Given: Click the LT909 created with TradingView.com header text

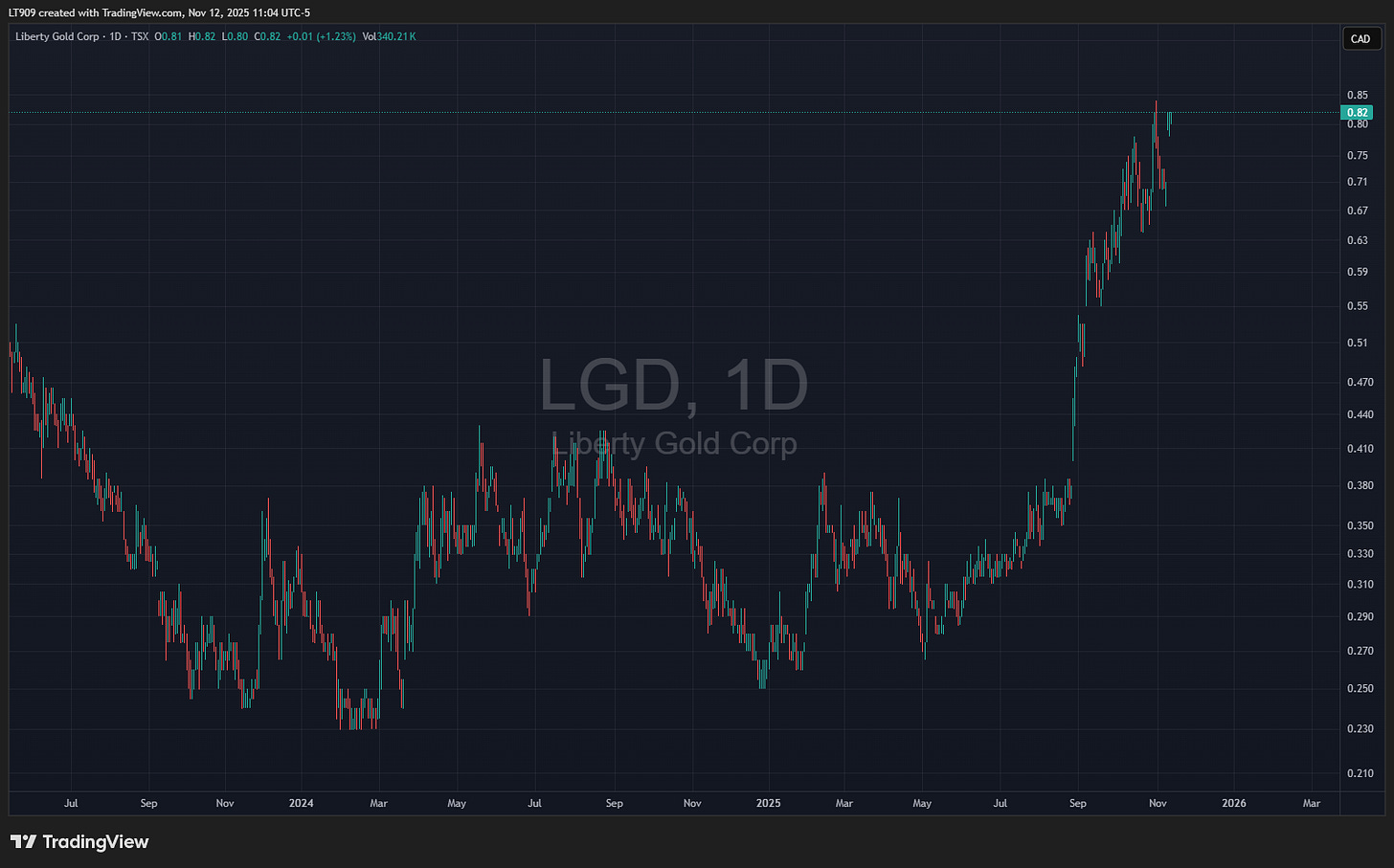Looking at the screenshot, I should coord(159,12).
